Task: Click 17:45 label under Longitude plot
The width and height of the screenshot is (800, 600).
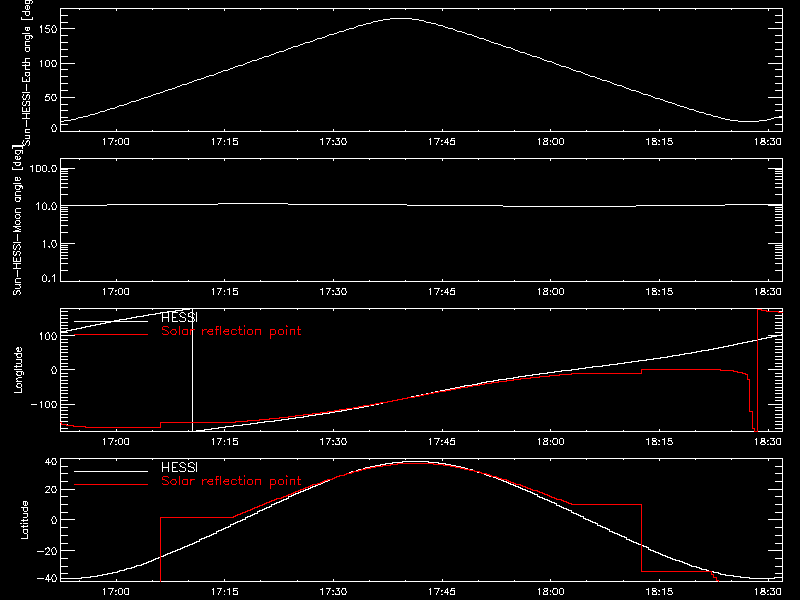Action: pos(442,442)
